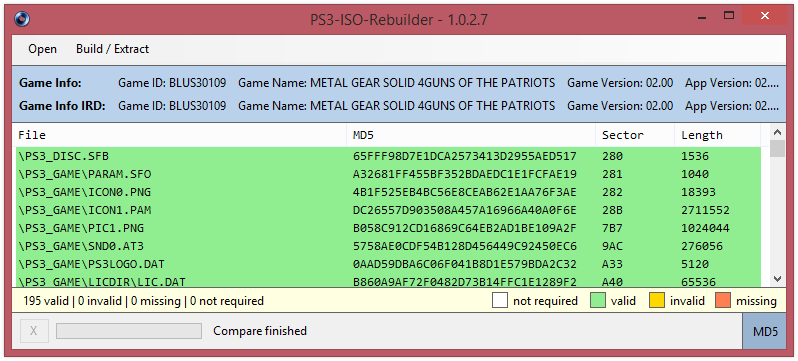This screenshot has width=798, height=361.
Task: Sort by the Sector column header
Action: (635, 135)
